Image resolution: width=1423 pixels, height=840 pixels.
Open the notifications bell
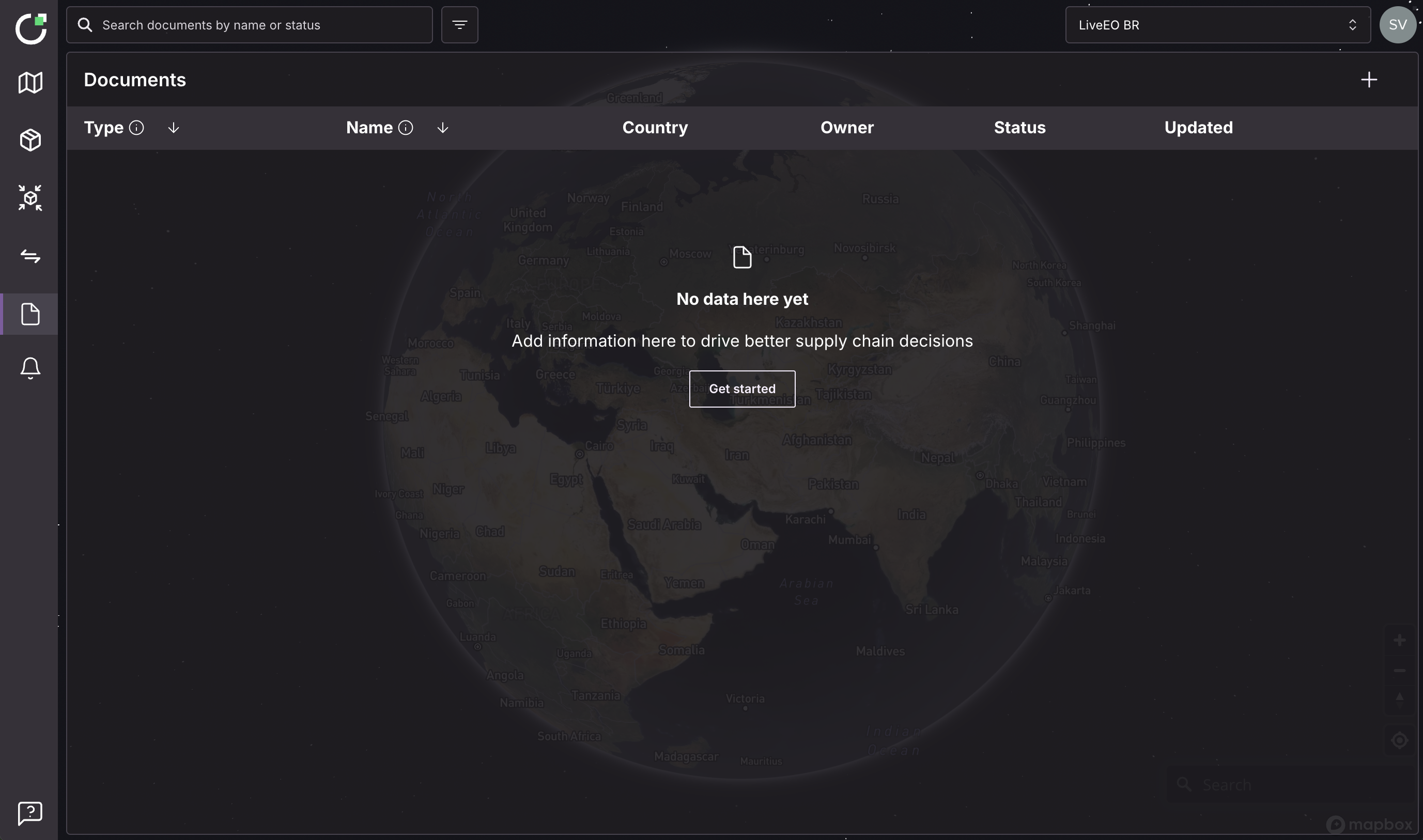point(30,368)
